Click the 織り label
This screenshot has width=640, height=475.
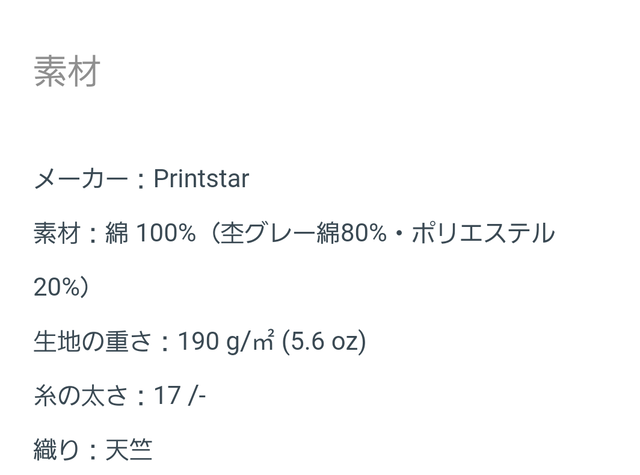click(56, 449)
